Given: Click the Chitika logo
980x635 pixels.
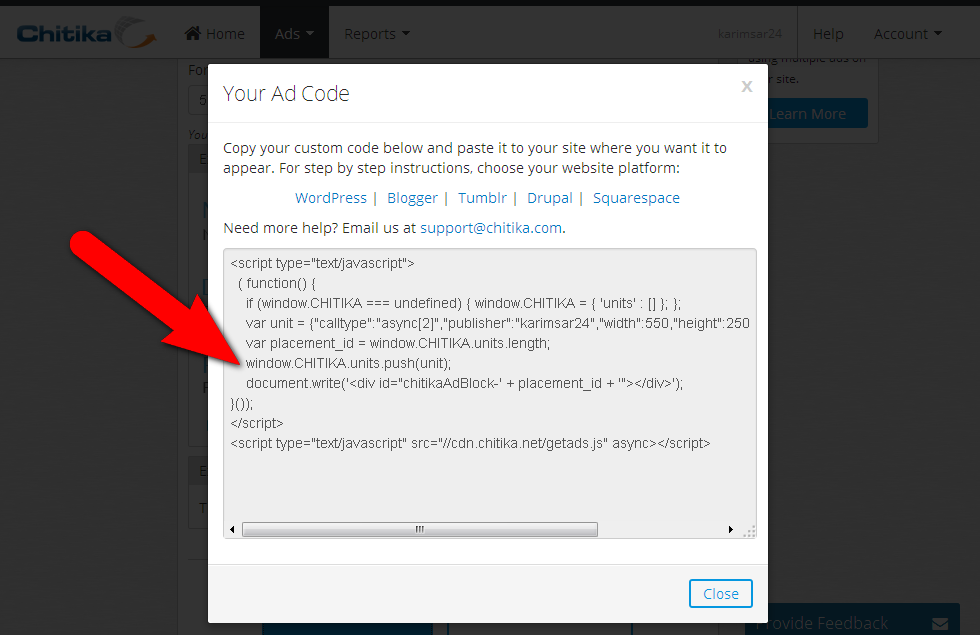Looking at the screenshot, I should pos(86,32).
